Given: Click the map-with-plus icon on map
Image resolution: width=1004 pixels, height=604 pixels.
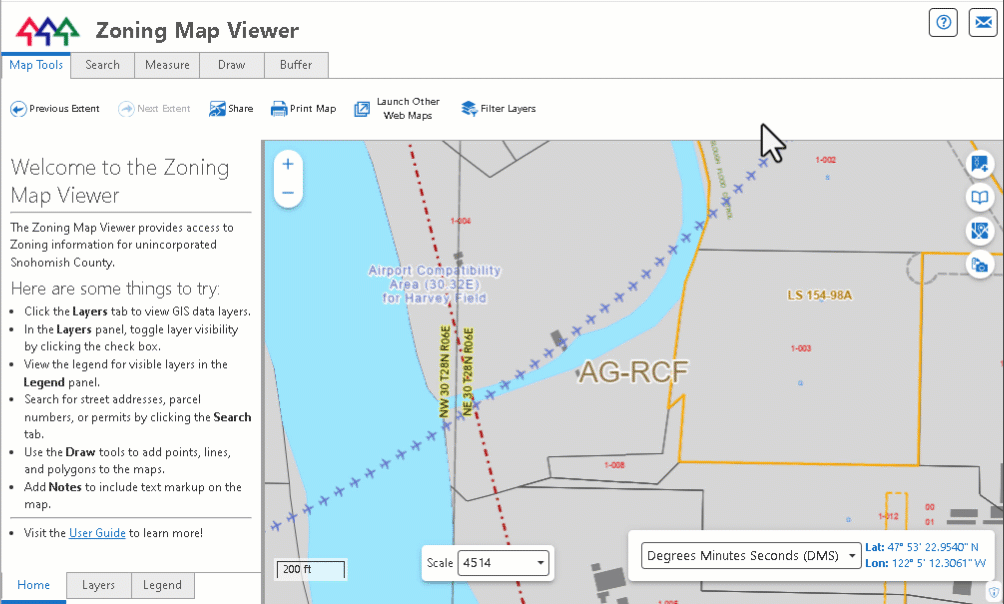Looking at the screenshot, I should click(x=980, y=164).
